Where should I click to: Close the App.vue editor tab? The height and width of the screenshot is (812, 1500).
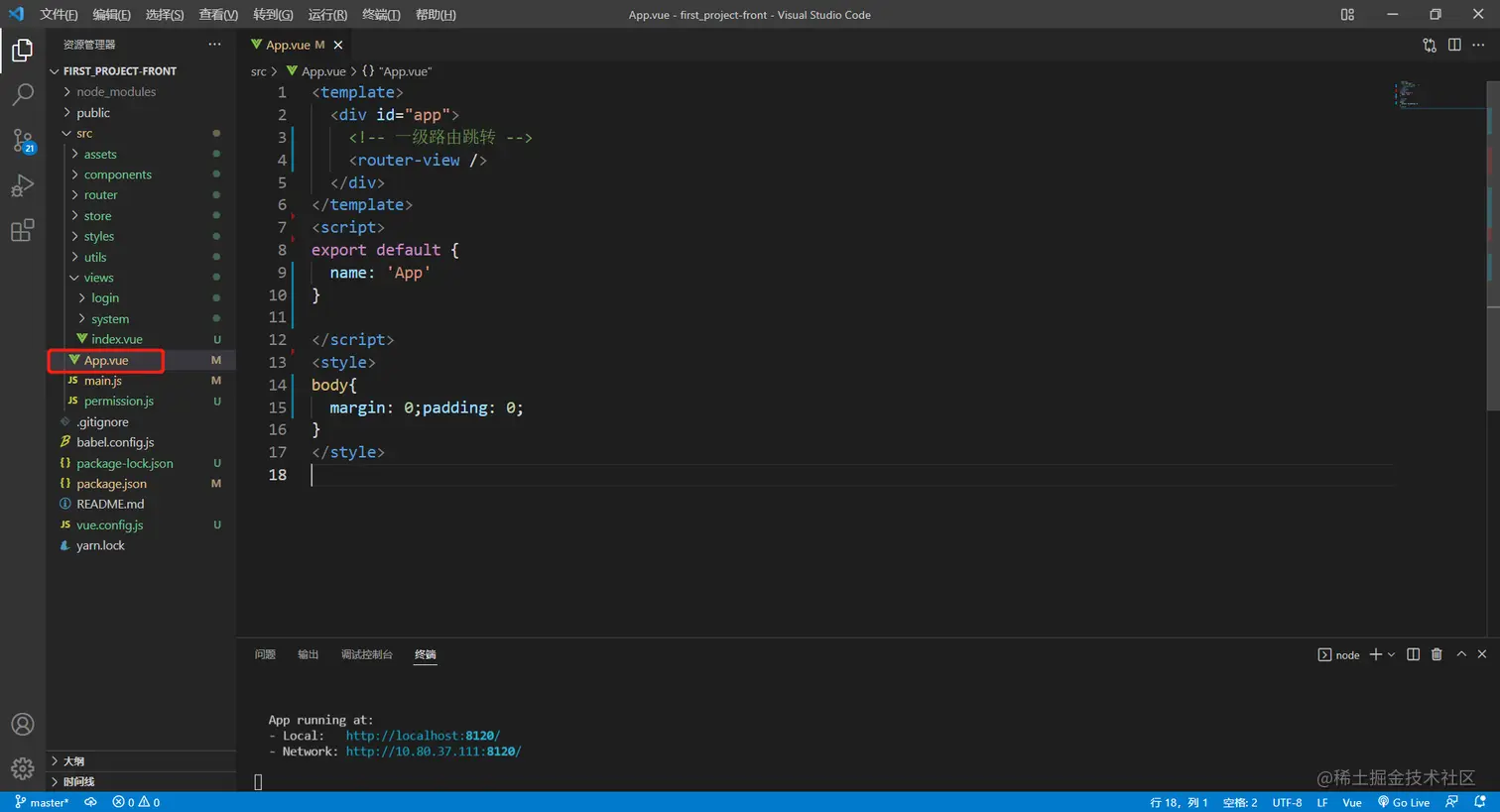coord(338,45)
